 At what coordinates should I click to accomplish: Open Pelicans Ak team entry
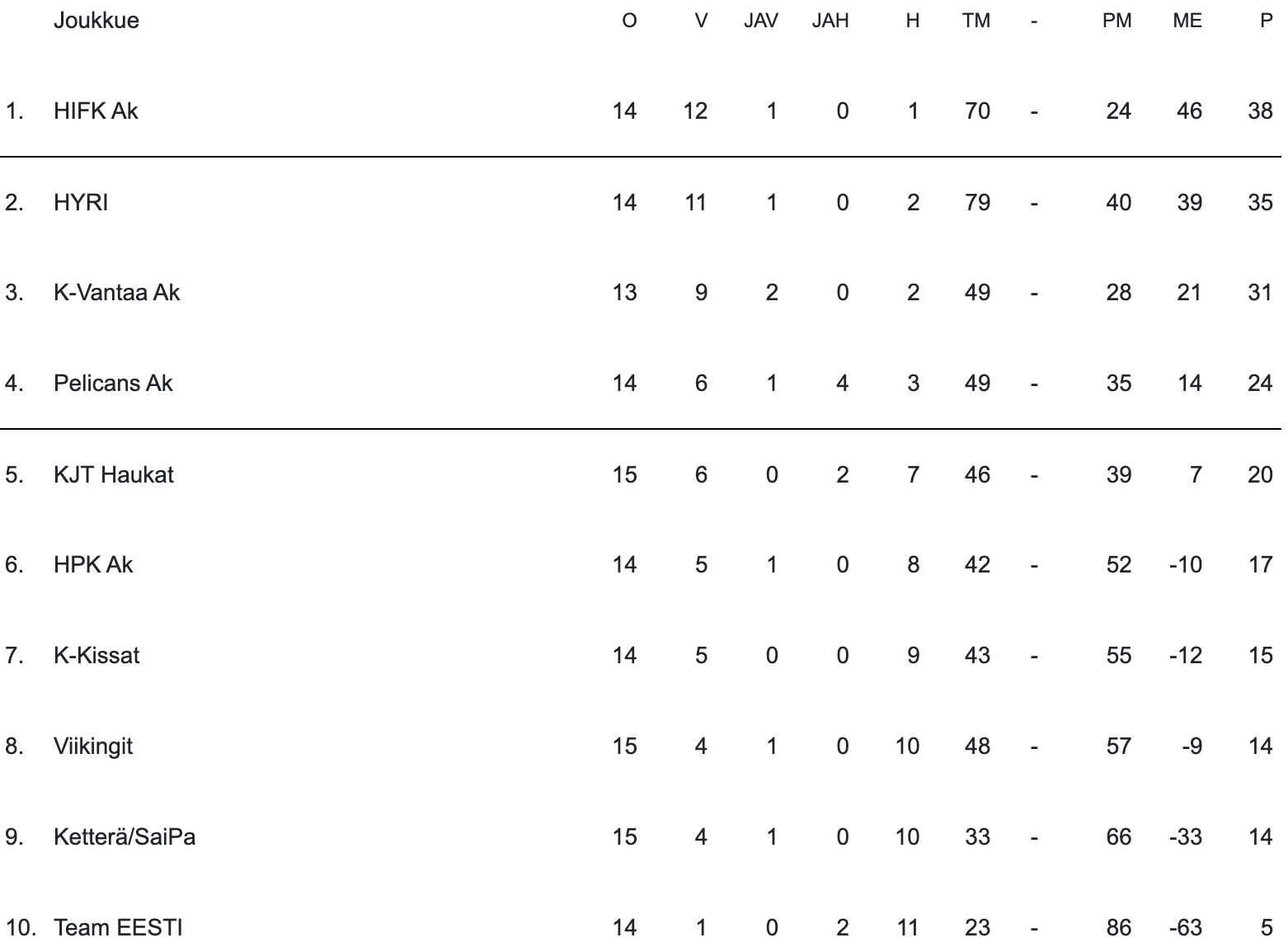[x=113, y=383]
